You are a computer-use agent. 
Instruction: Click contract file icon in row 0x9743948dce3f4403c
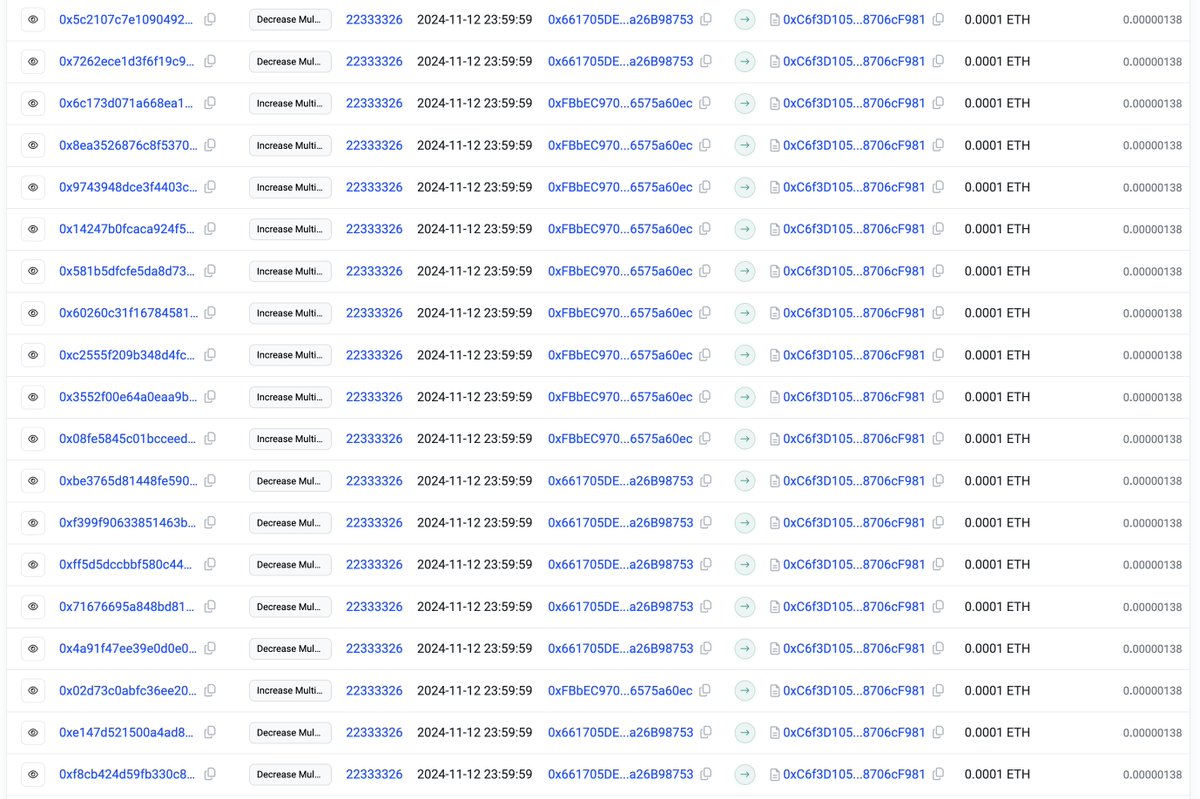coord(775,187)
